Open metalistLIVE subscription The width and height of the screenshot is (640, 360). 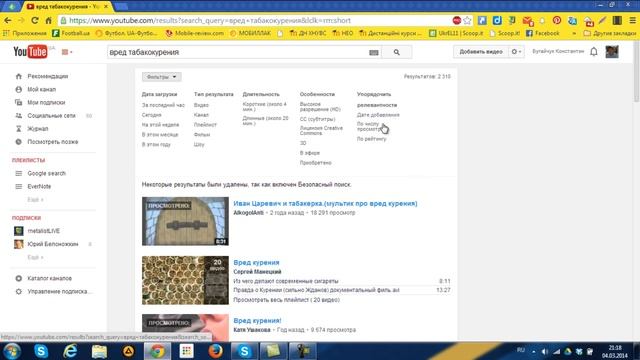[43, 231]
